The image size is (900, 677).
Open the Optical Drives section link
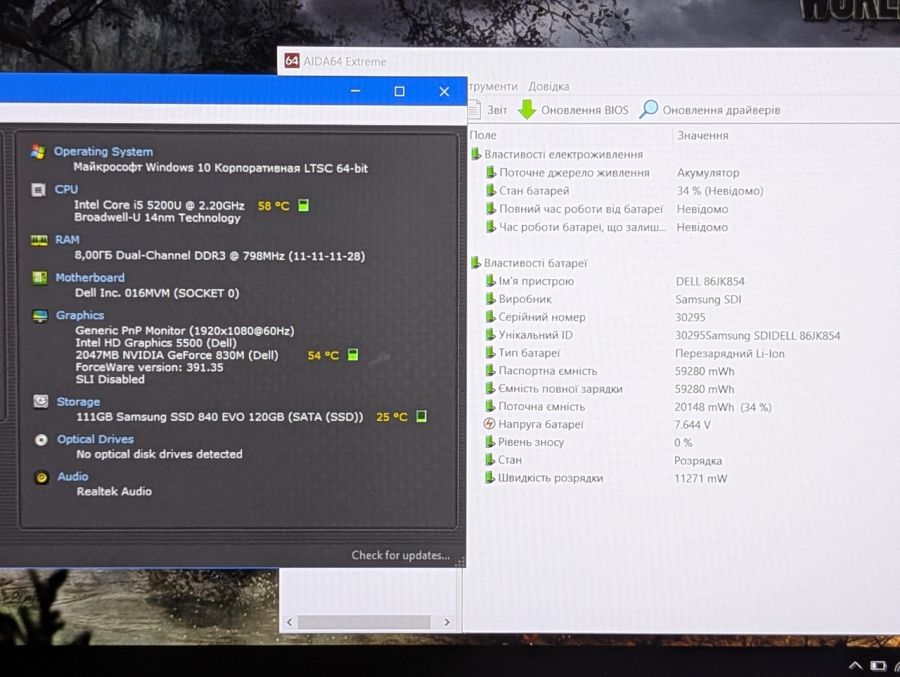[95, 439]
